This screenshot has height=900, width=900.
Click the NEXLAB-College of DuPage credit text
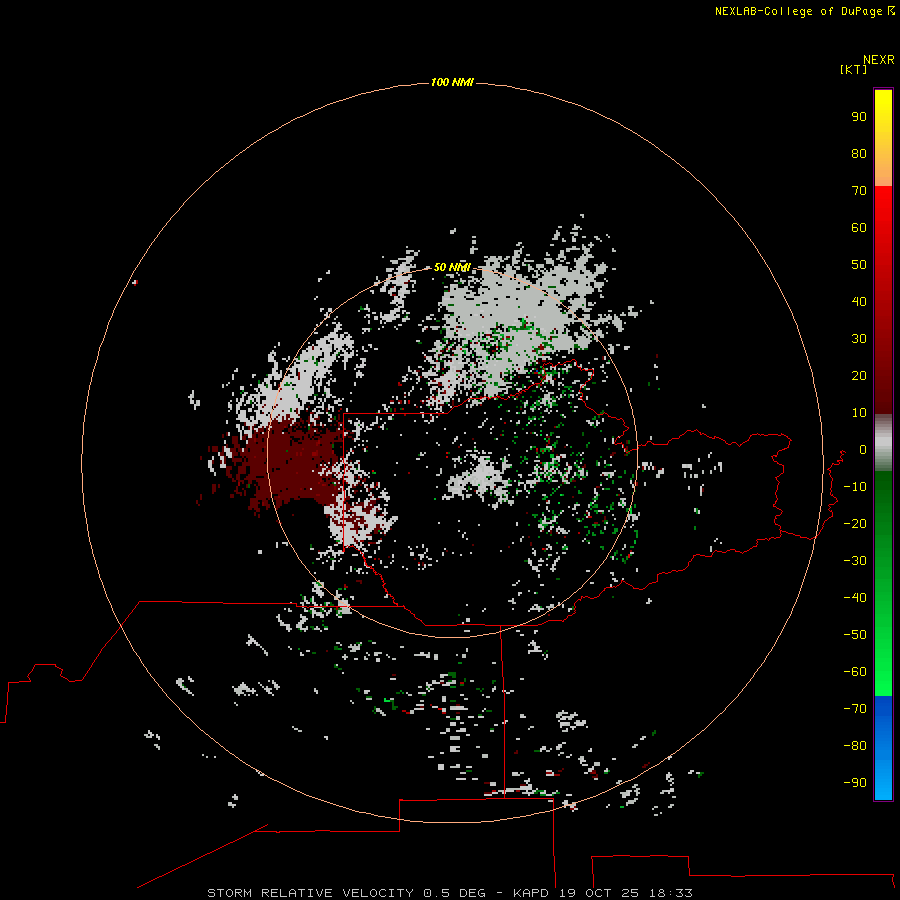point(798,11)
